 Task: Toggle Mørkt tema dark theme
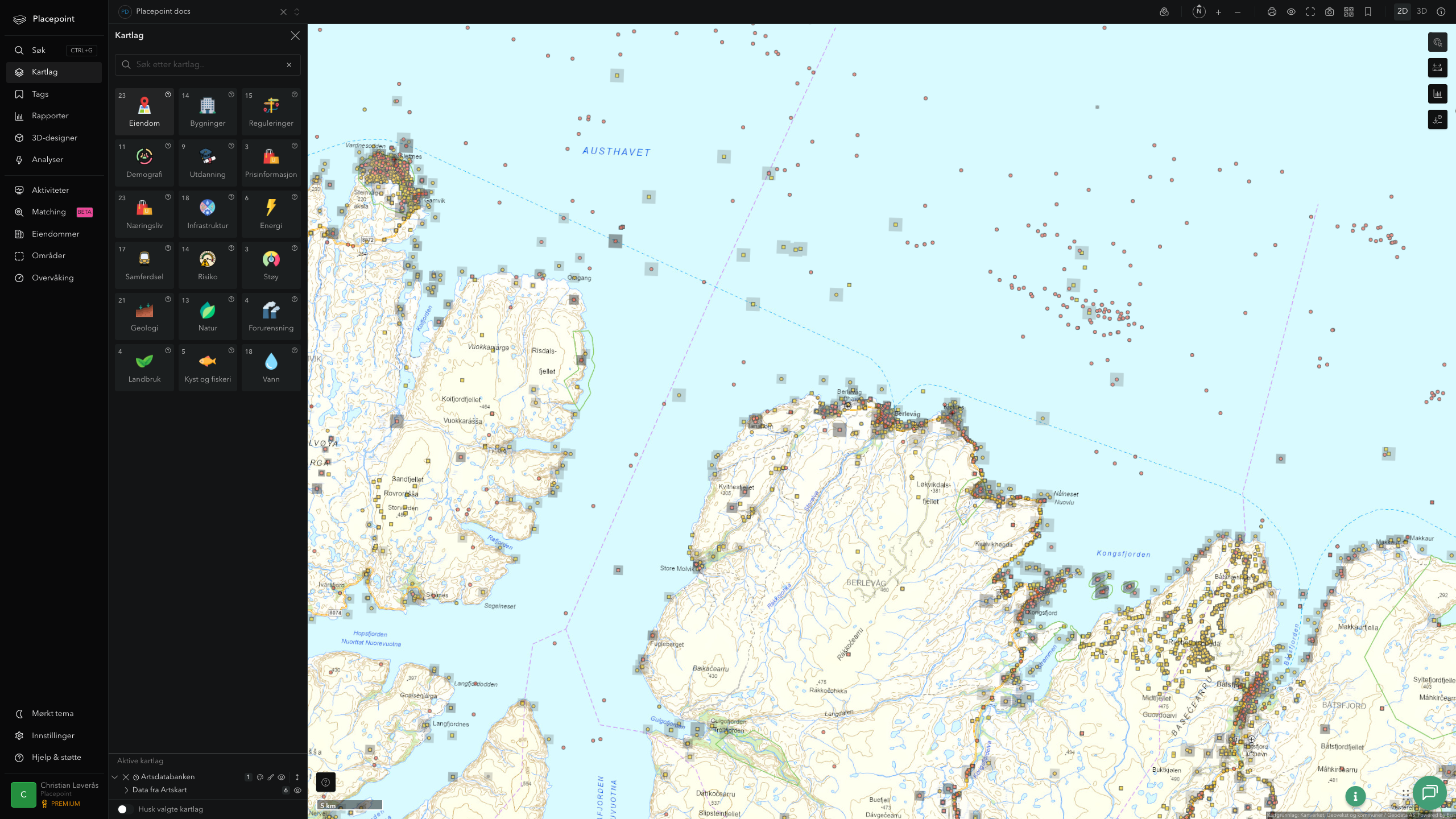coord(53,714)
